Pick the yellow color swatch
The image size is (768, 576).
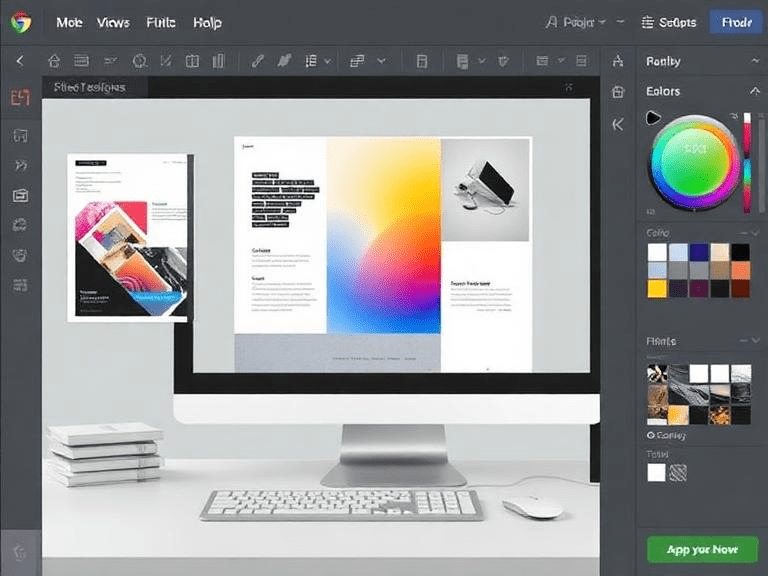(656, 289)
